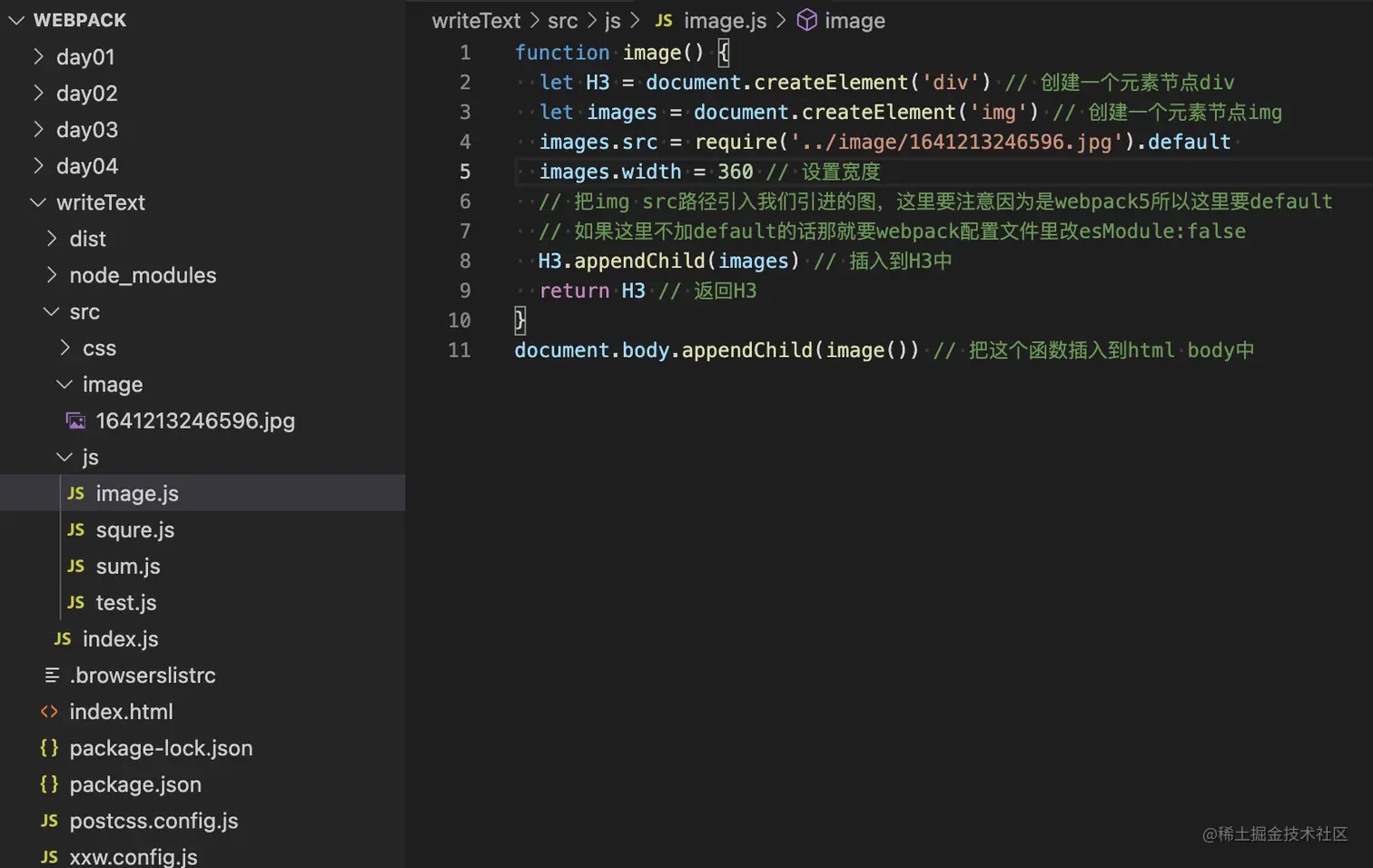Select the js folder in explorer
1373x868 pixels.
[90, 457]
